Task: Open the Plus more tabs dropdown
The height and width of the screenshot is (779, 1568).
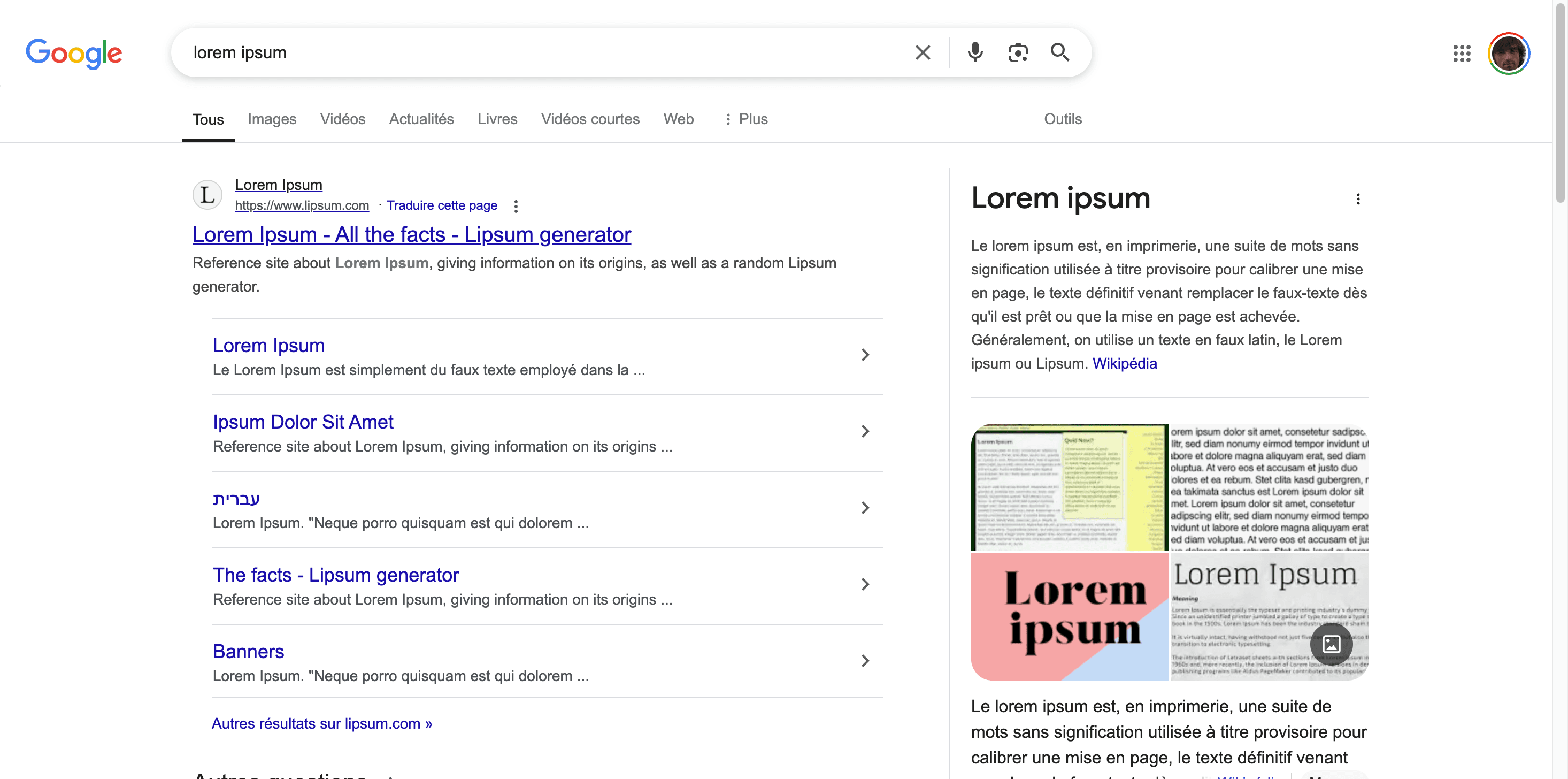Action: click(x=745, y=119)
